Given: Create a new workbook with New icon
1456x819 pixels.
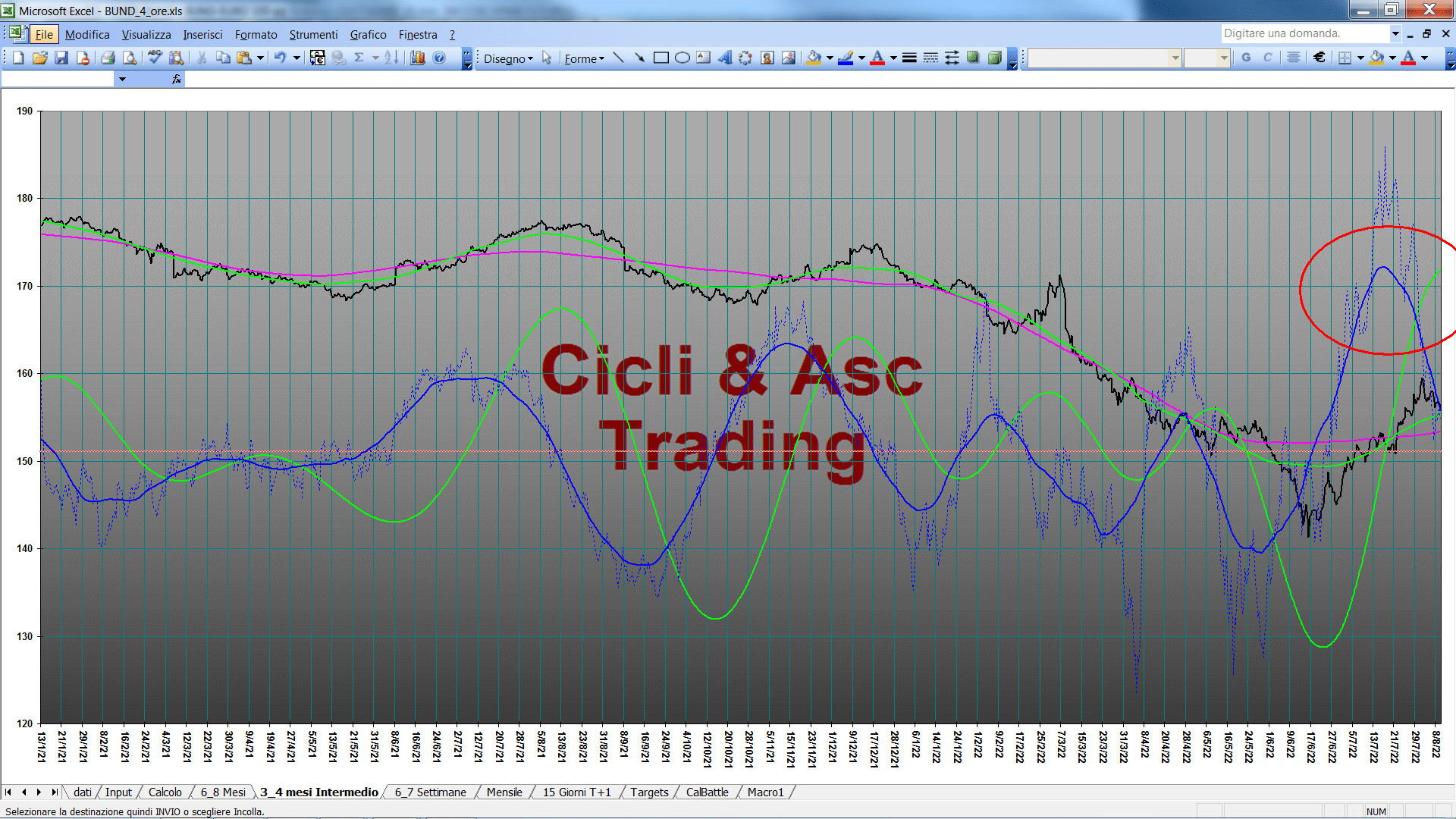Looking at the screenshot, I should (x=18, y=58).
